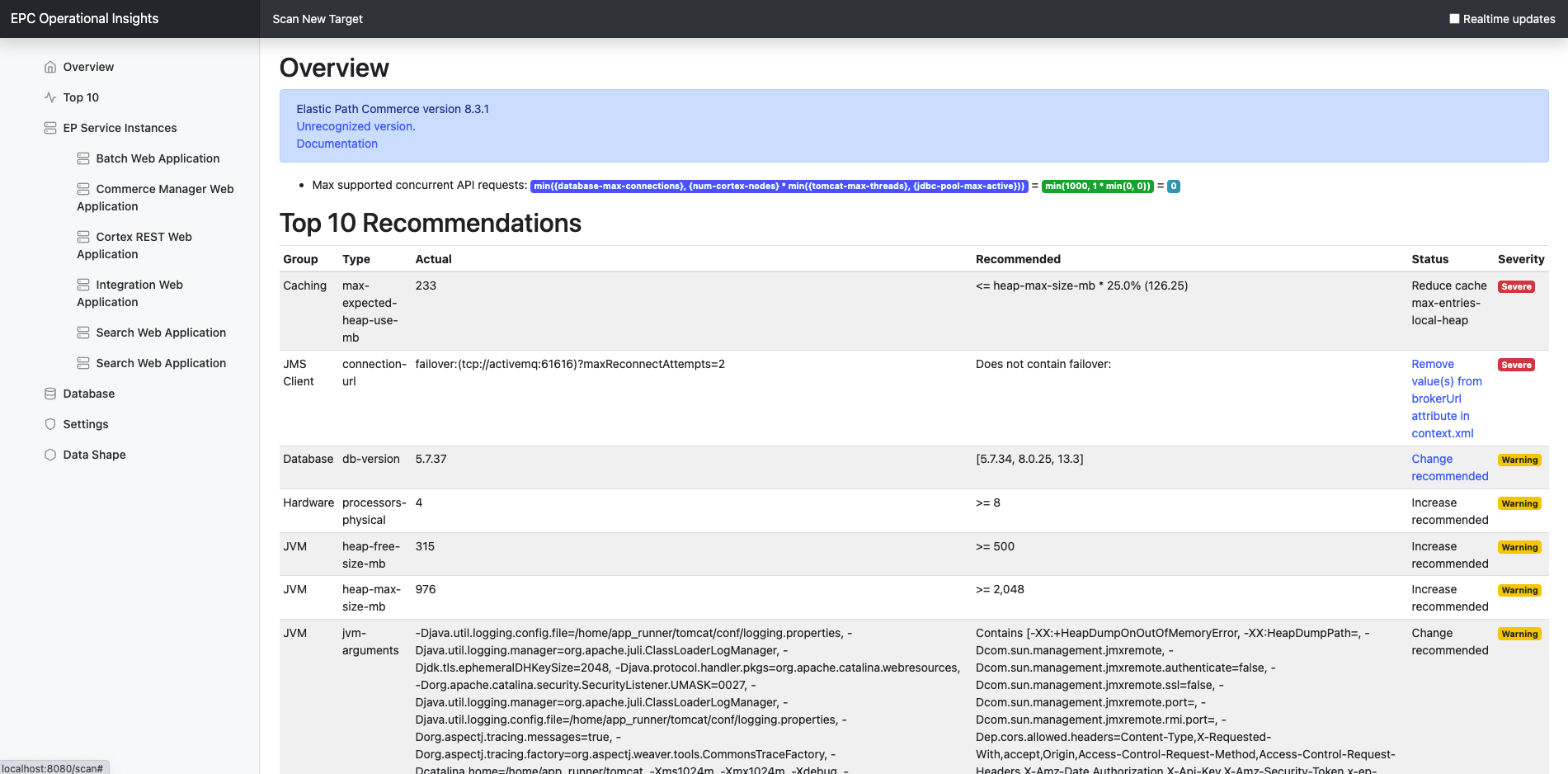Click the Commerce Manager Web Application icon
This screenshot has width=1568, height=774.
coord(83,189)
